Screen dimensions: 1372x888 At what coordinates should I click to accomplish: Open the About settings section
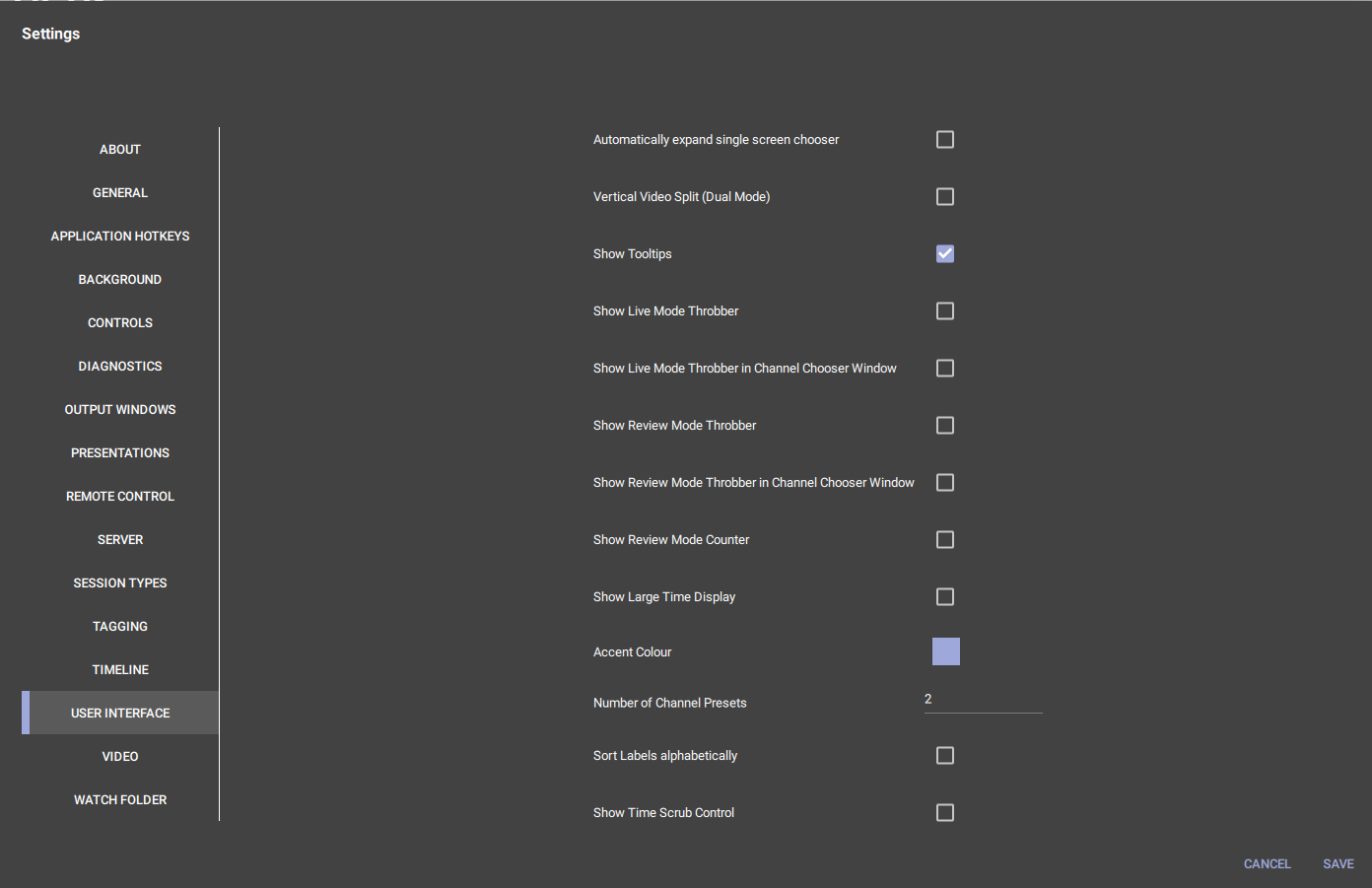(x=120, y=150)
